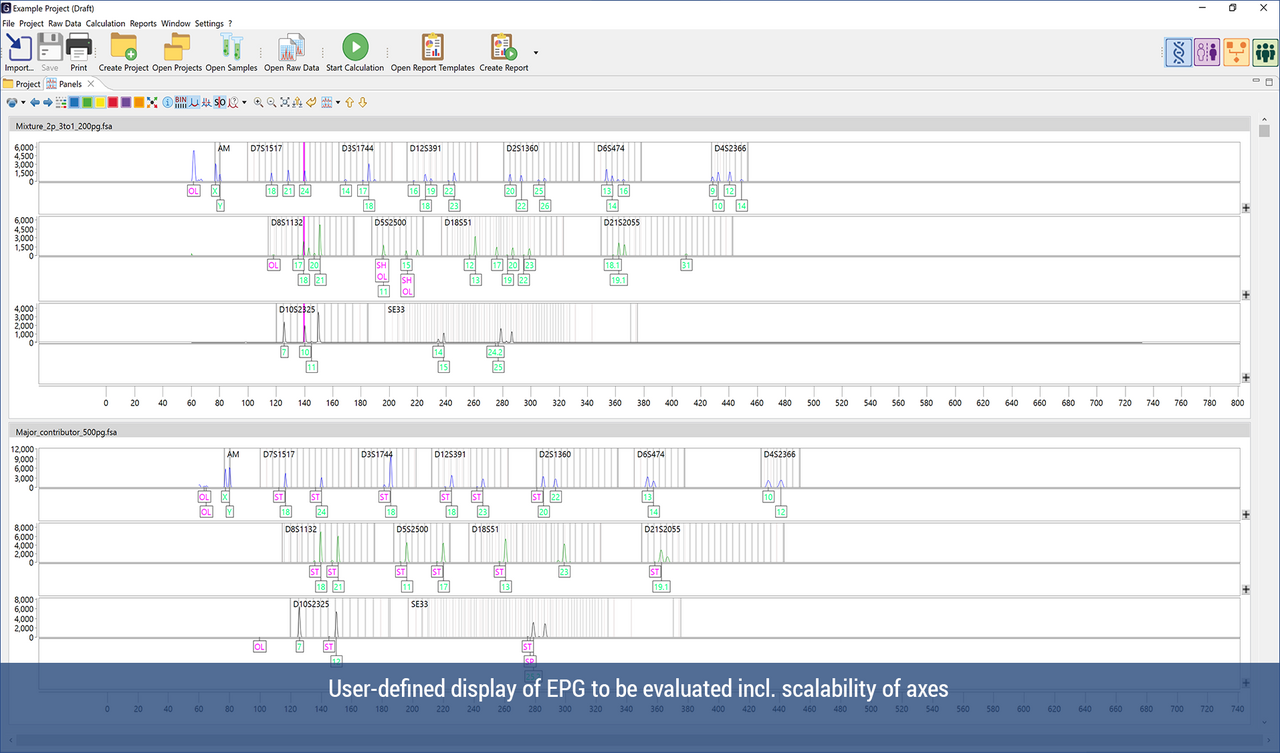Screen dimensions: 1280x753
Task: Toggle the BIN display button
Action: (181, 102)
